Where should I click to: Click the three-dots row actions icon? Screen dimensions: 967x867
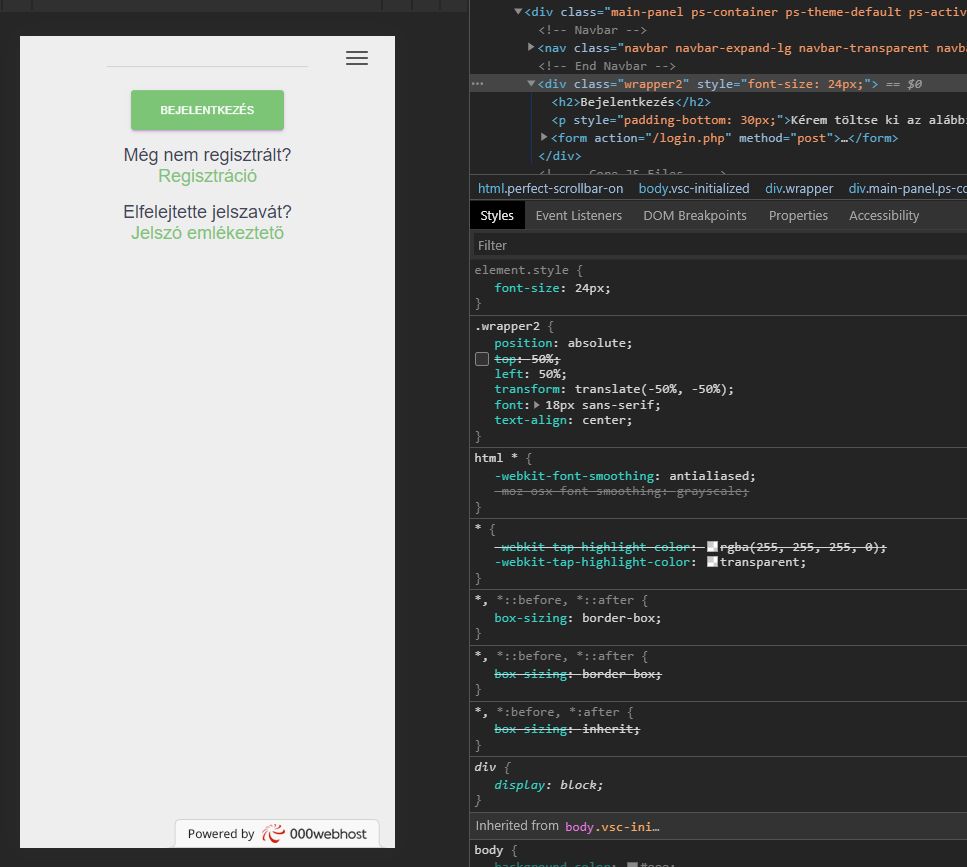[478, 83]
